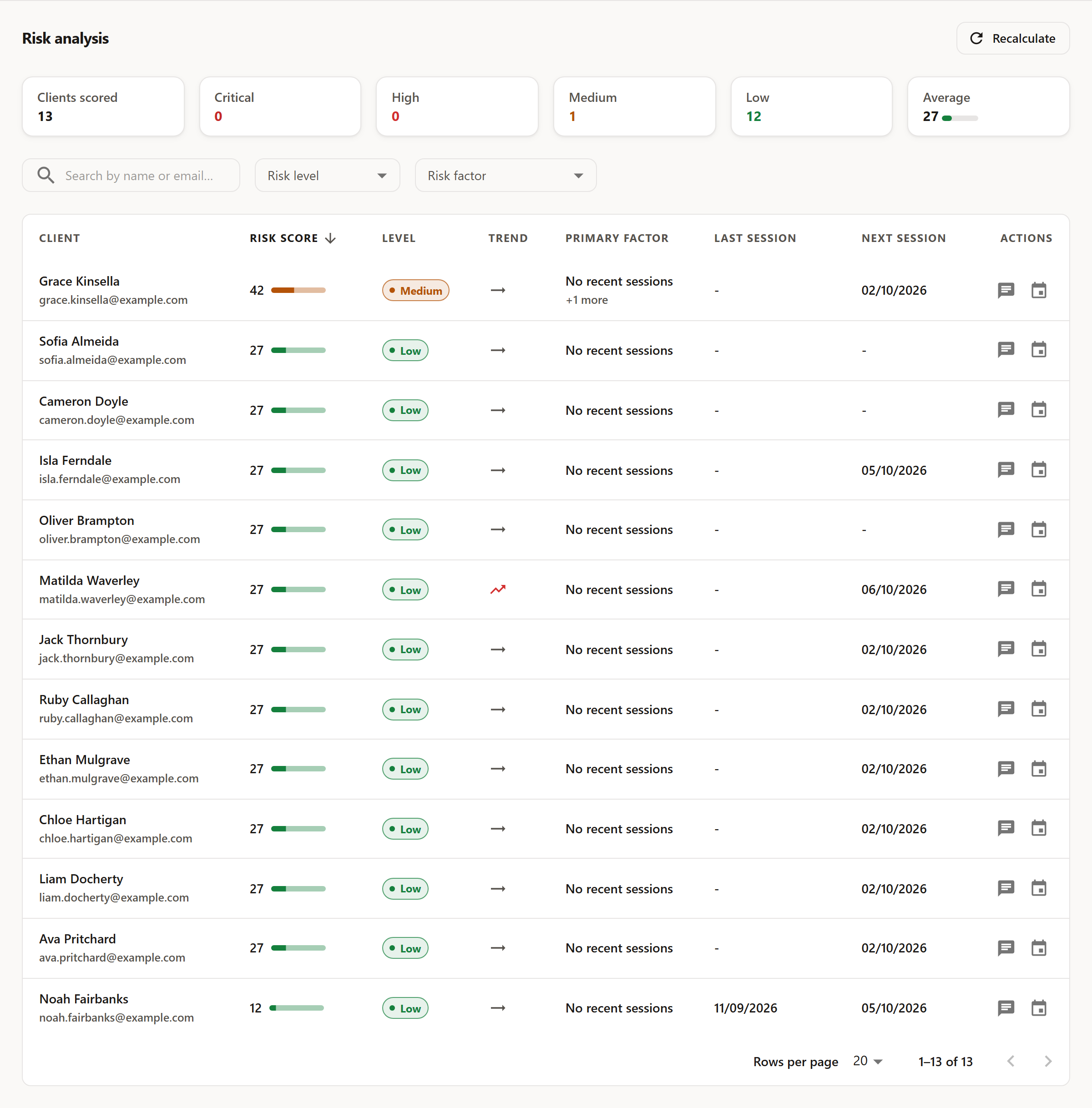Go to previous page arrow
This screenshot has width=1092, height=1108.
tap(1011, 1061)
